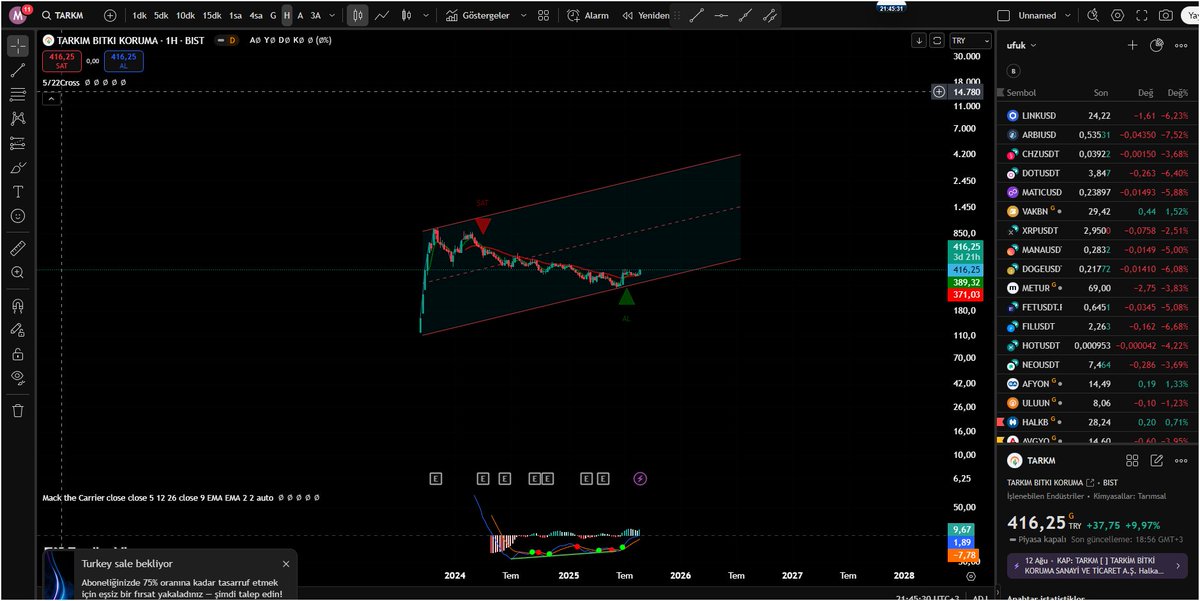Toggle magnet mode

click(x=18, y=305)
